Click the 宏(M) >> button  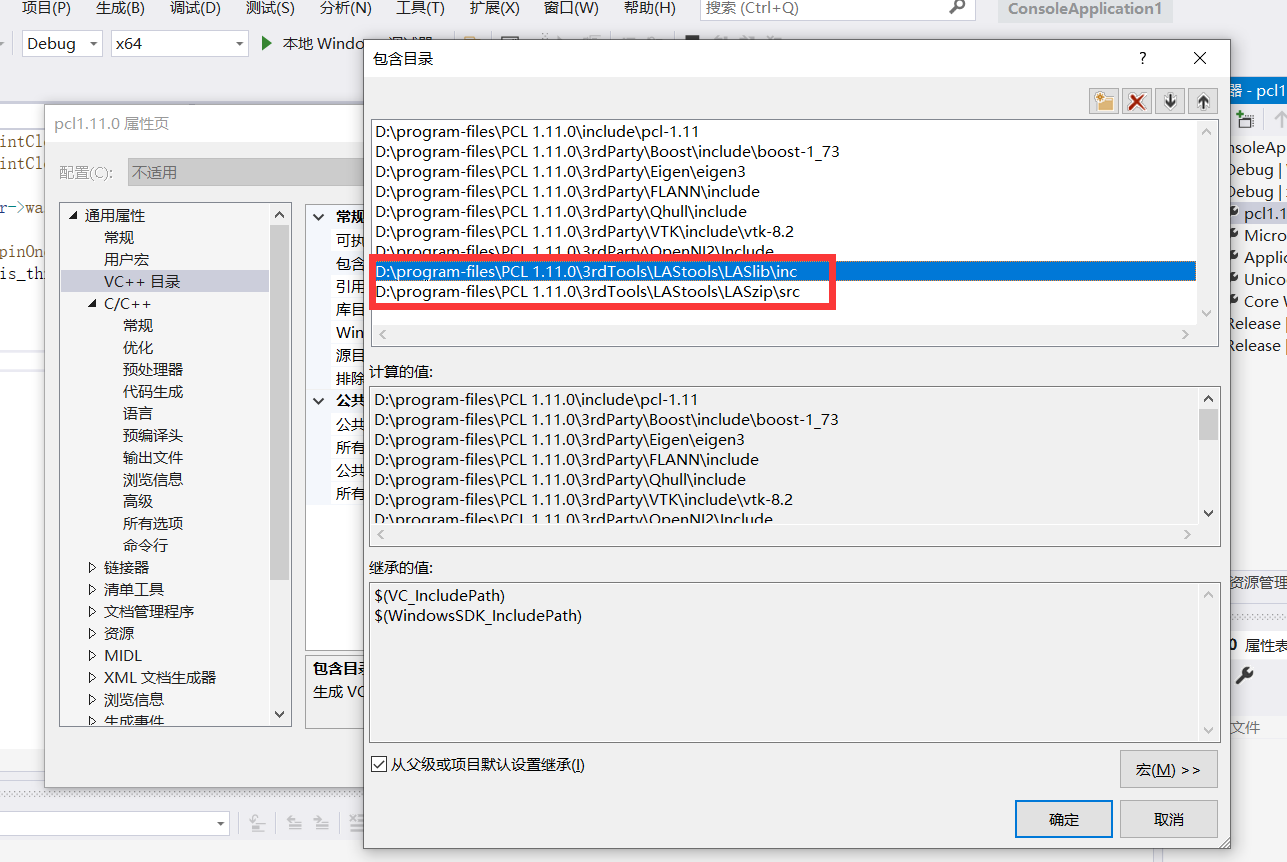(x=1167, y=768)
